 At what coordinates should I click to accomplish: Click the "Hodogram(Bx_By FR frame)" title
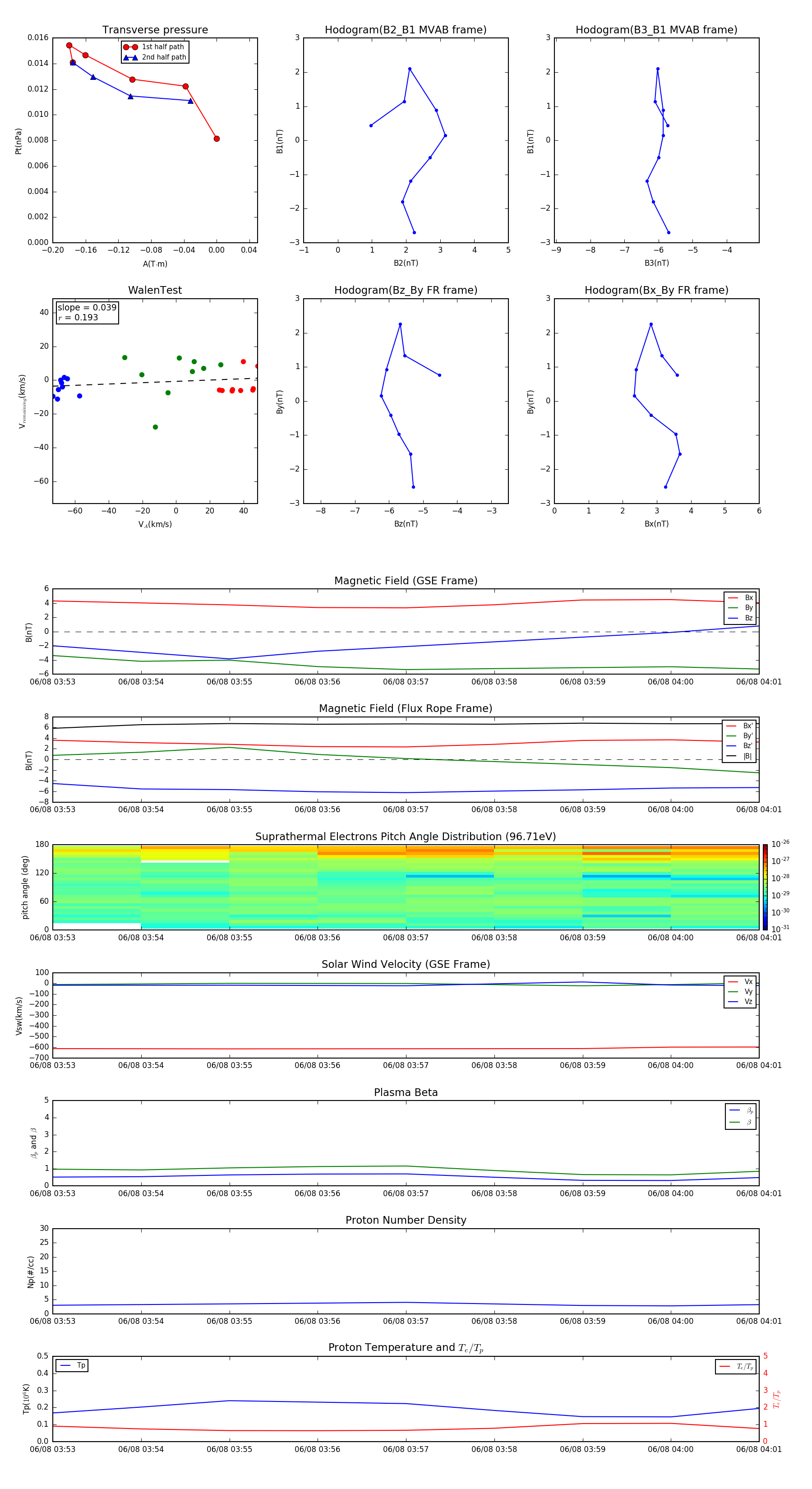[x=656, y=290]
